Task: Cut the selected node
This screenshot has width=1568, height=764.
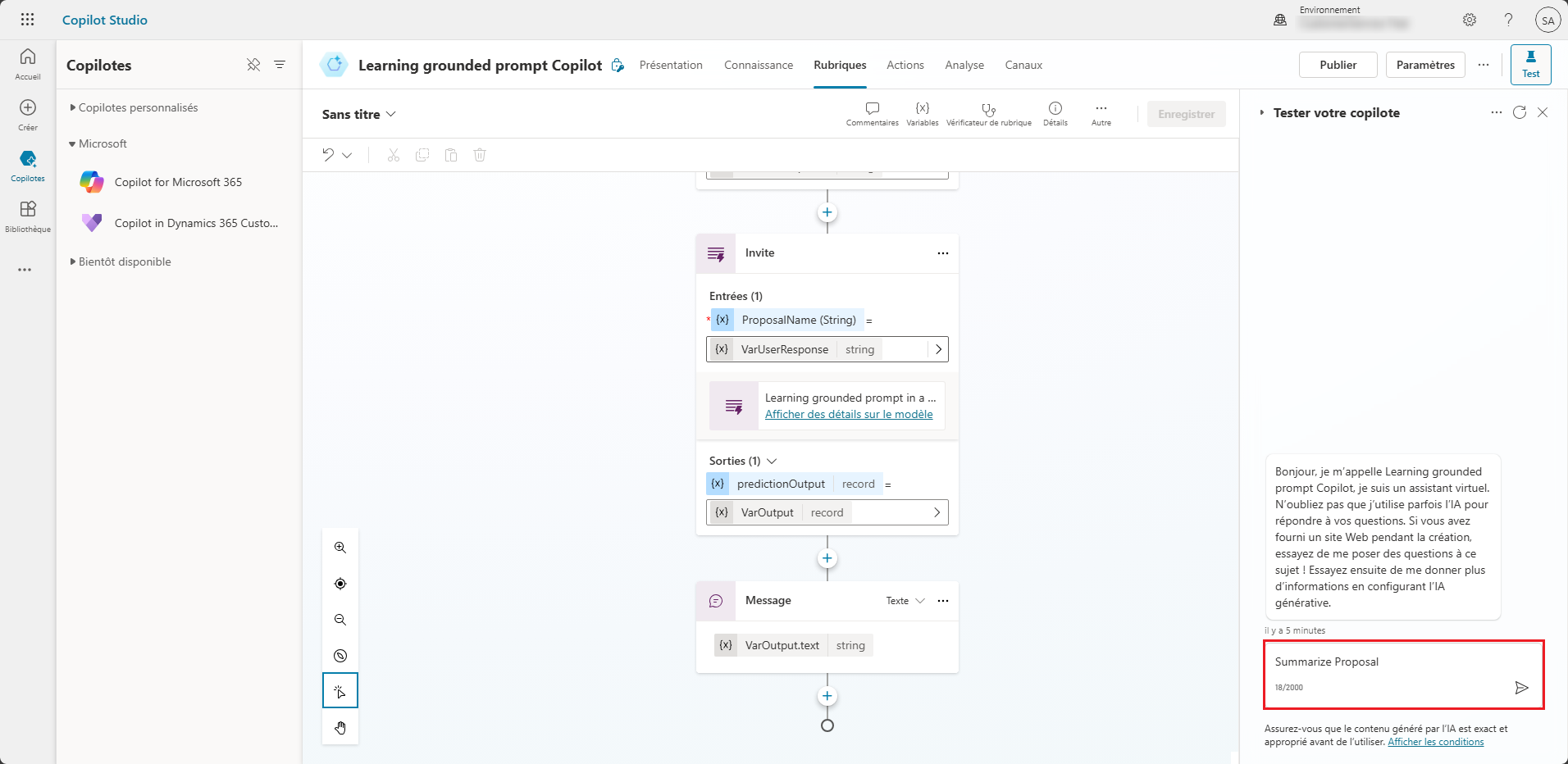Action: (394, 155)
